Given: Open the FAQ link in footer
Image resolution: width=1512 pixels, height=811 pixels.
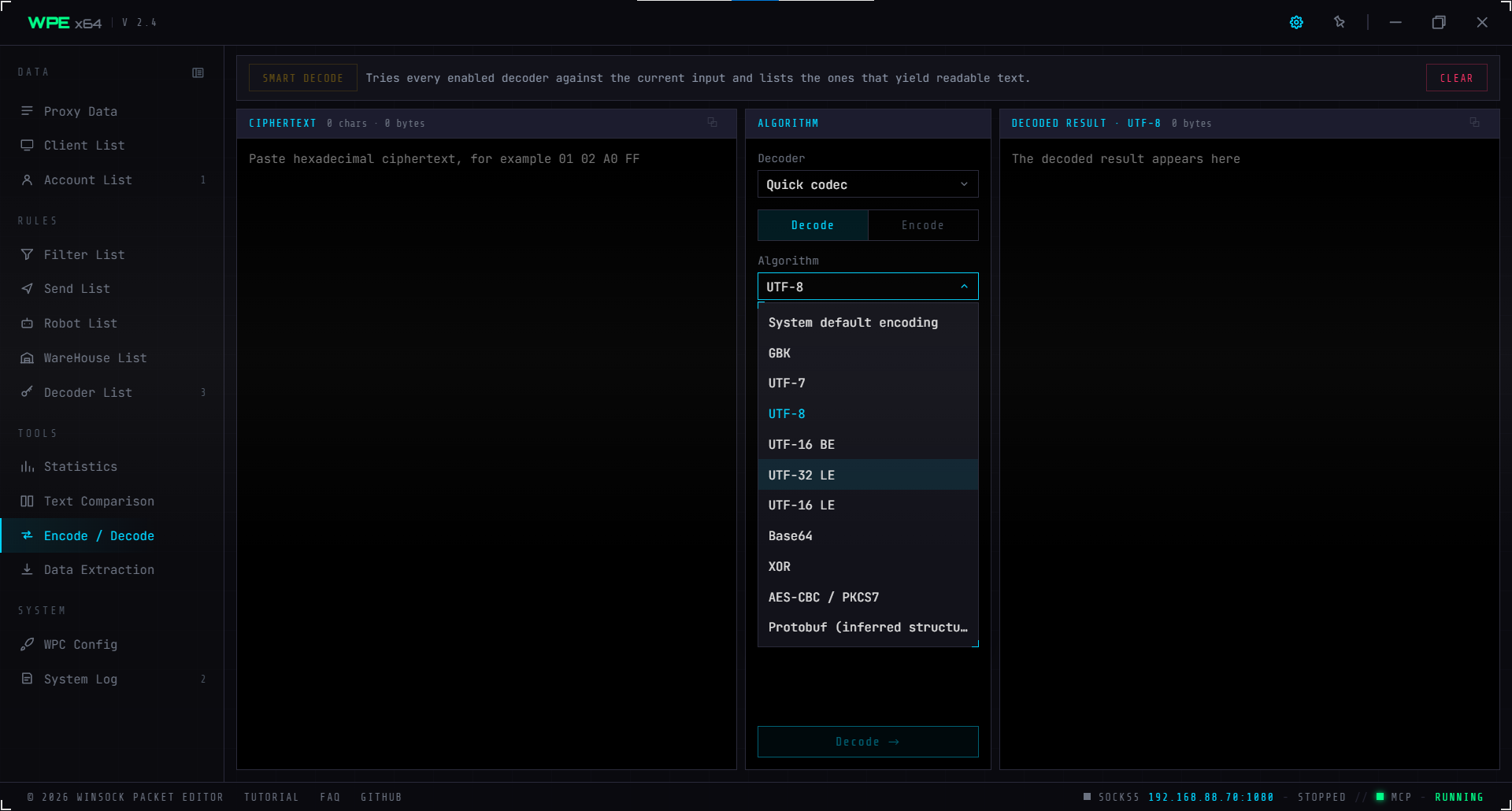Looking at the screenshot, I should (330, 797).
